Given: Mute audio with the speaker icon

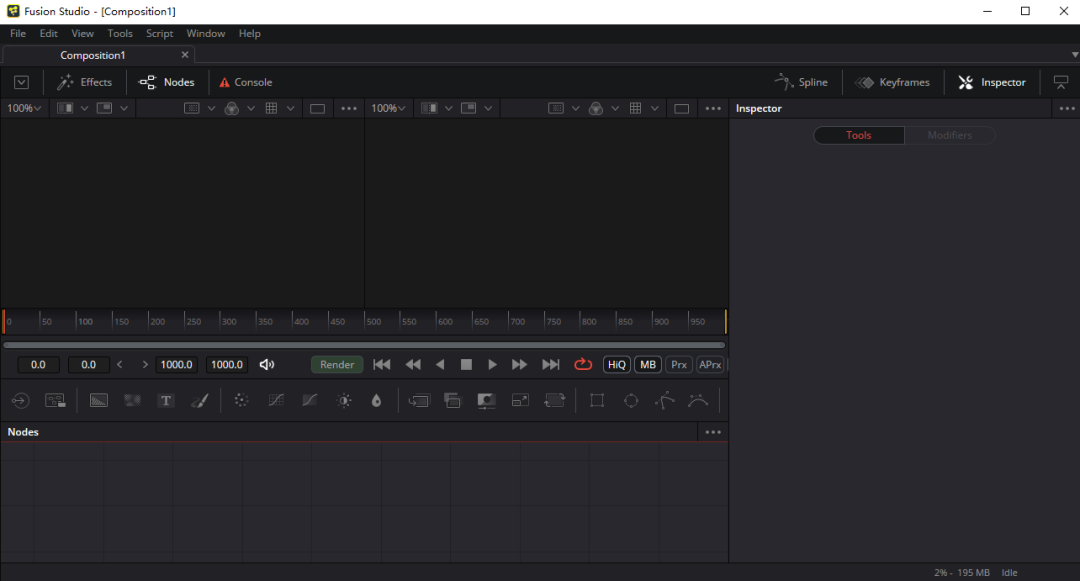Looking at the screenshot, I should pyautogui.click(x=267, y=365).
